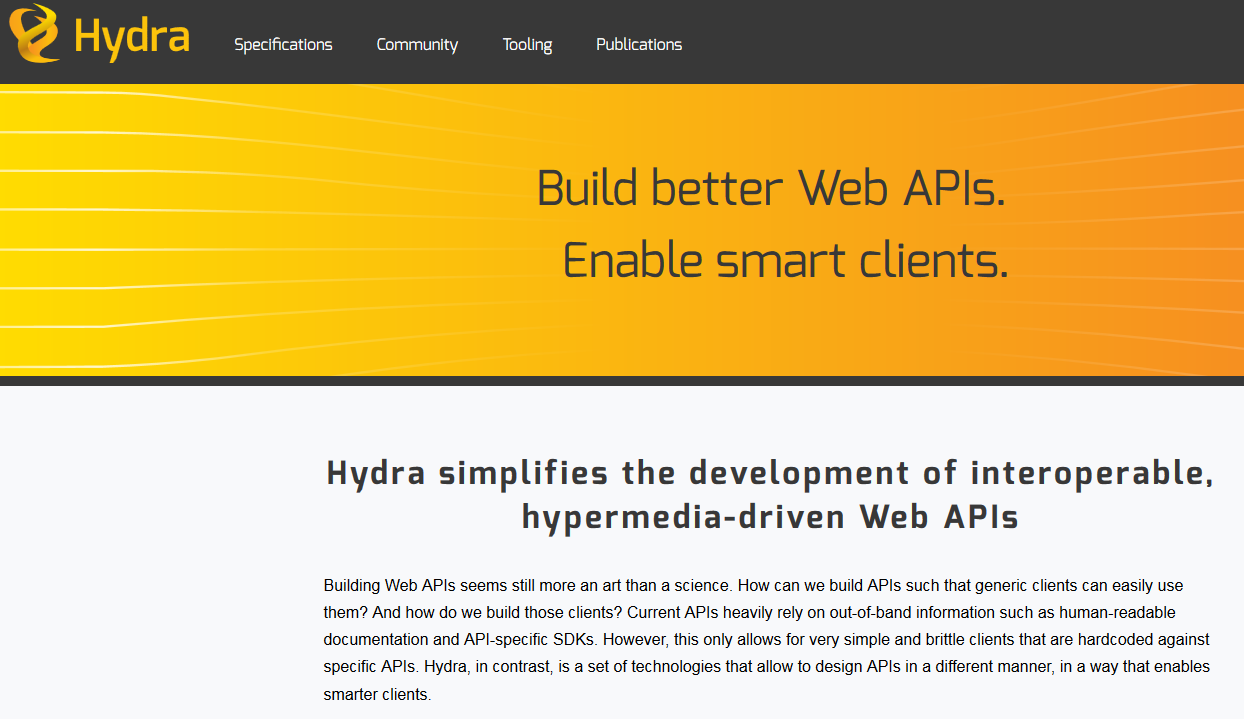Click the "Enable smart clients." tagline
1244x719 pixels.
pos(785,260)
